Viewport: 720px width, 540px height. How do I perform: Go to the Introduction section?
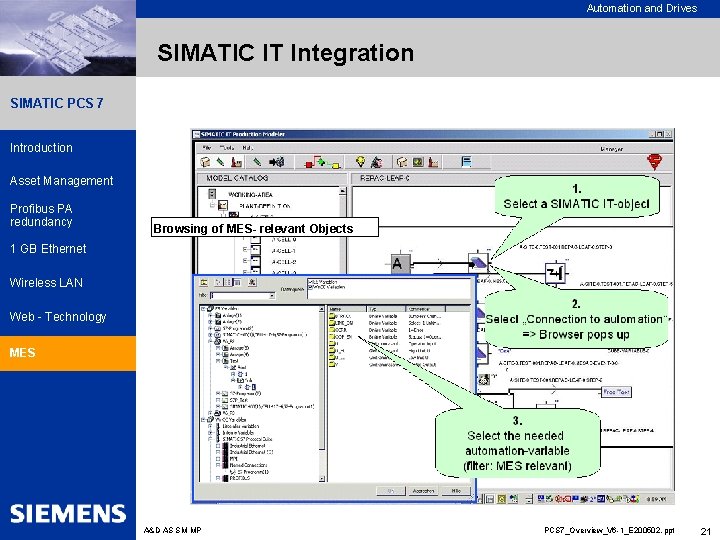click(x=41, y=148)
